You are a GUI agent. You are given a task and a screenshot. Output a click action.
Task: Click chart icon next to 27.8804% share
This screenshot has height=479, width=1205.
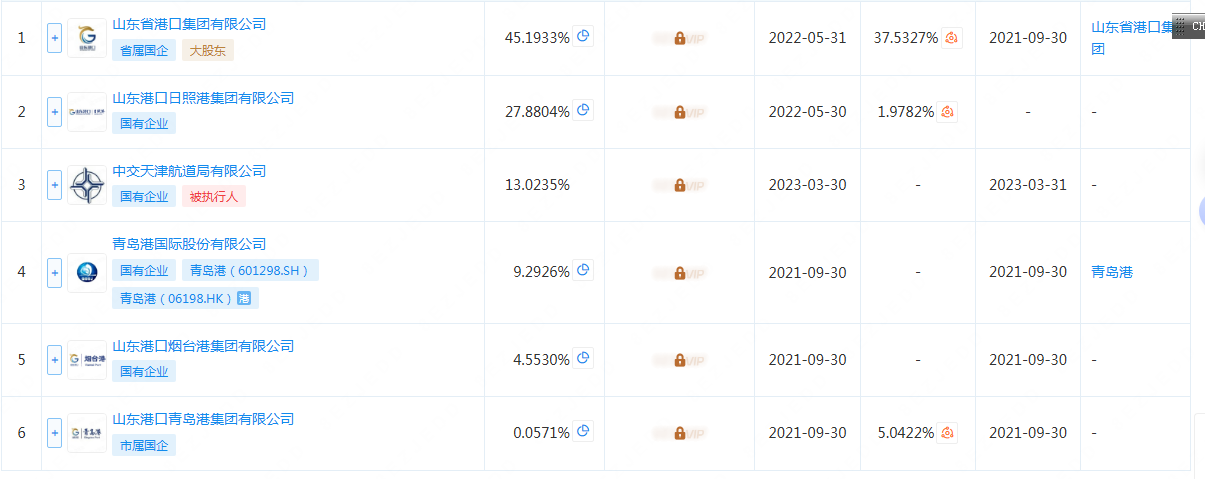point(583,111)
